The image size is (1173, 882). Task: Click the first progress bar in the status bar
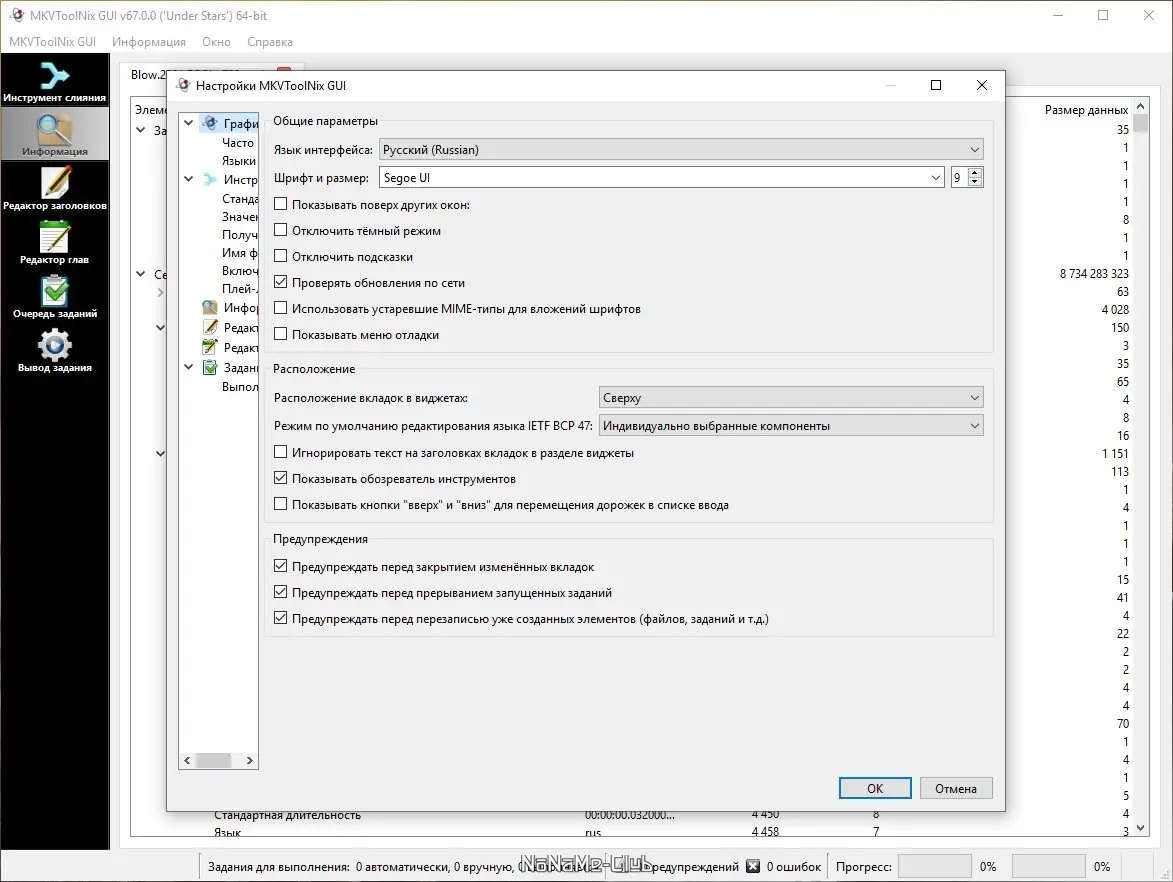point(934,866)
